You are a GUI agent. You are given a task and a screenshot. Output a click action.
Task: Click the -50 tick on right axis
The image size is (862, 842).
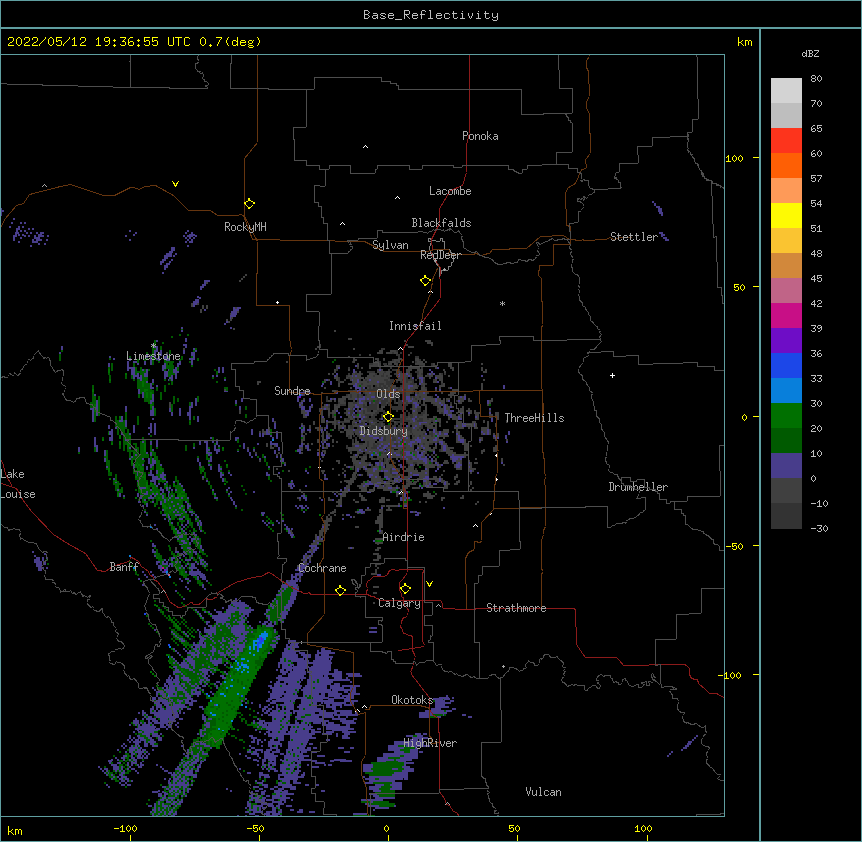734,546
